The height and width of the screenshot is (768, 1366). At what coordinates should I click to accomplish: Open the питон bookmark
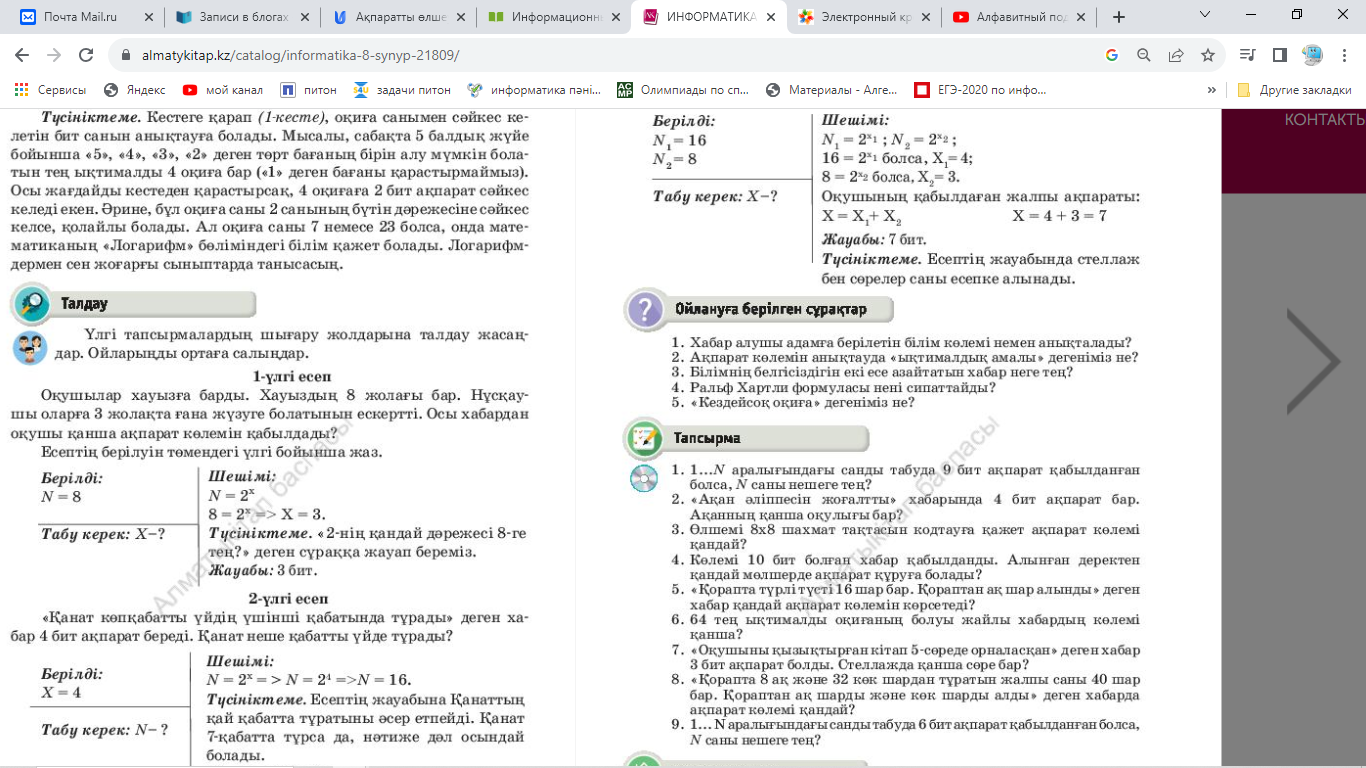click(309, 89)
